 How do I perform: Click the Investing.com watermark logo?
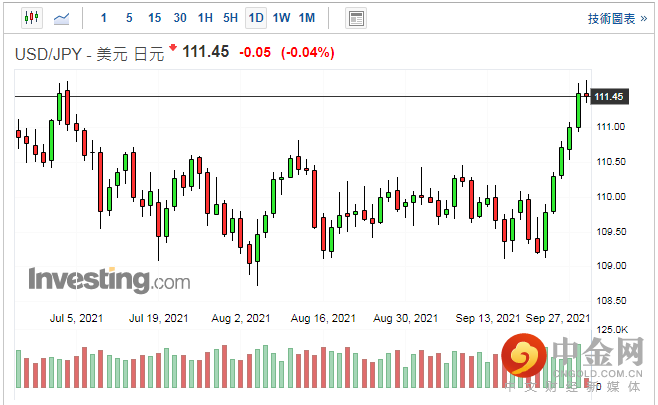click(x=108, y=279)
